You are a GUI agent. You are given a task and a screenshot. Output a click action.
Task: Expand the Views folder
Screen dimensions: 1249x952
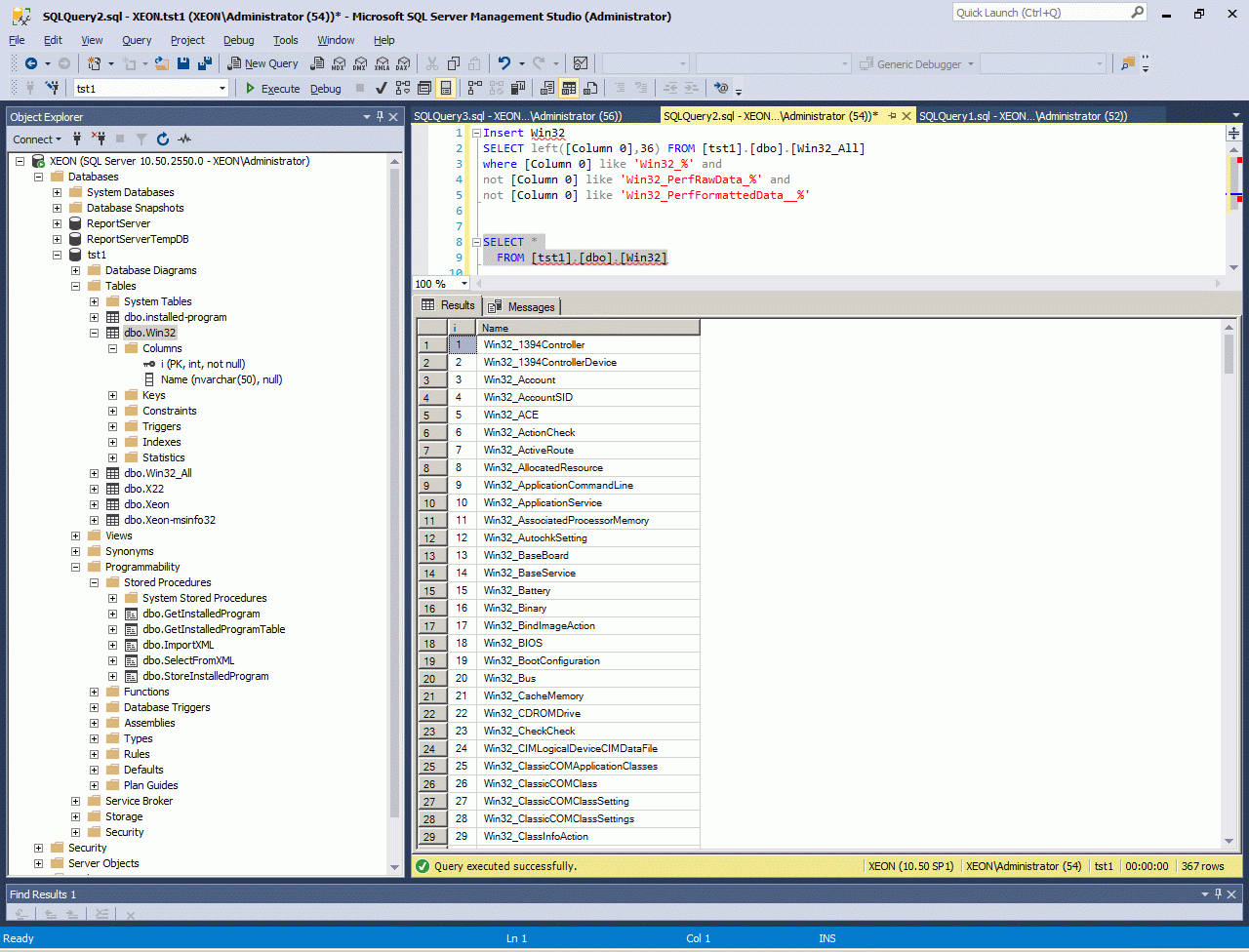[x=76, y=535]
